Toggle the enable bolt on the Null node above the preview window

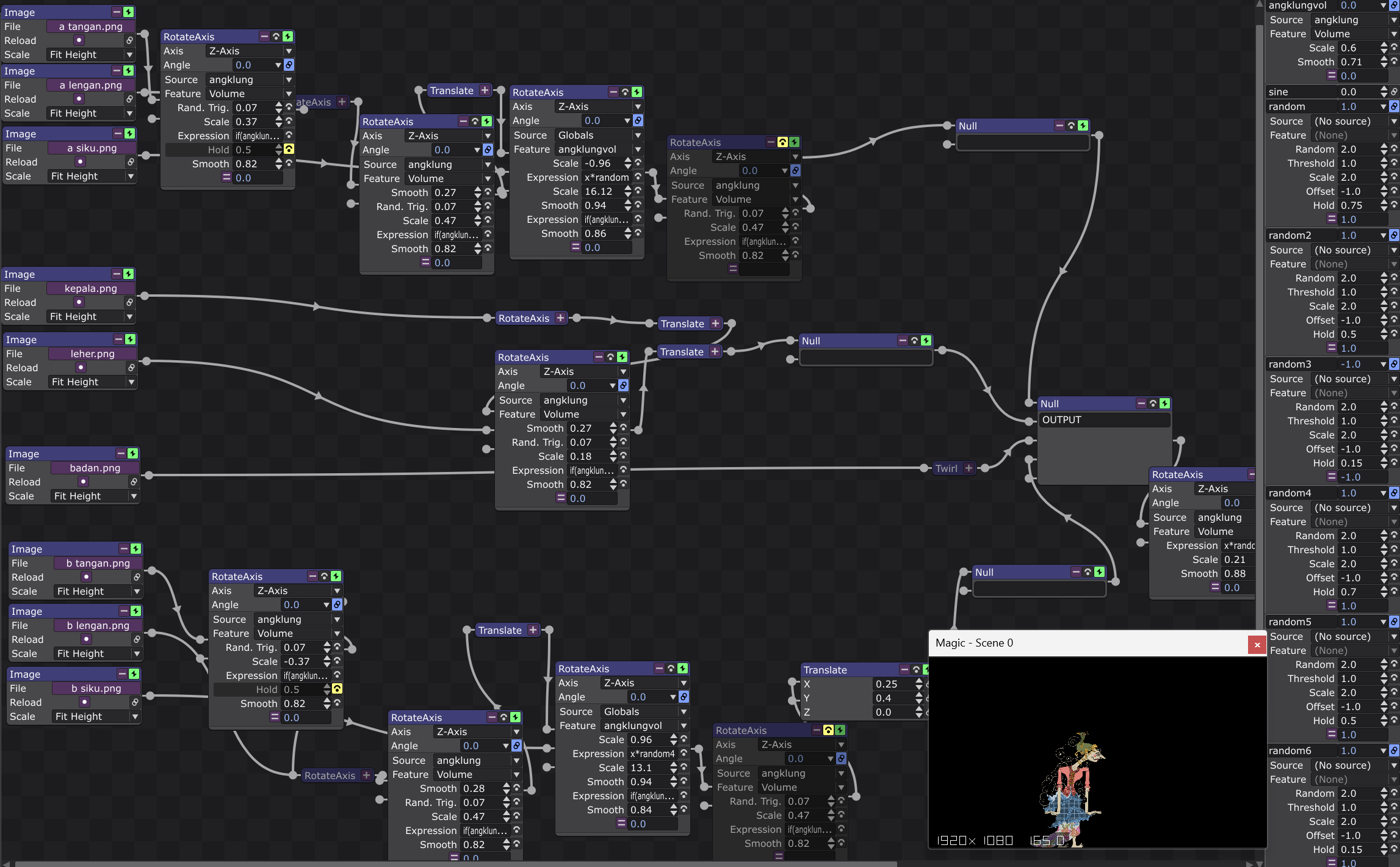click(1099, 572)
